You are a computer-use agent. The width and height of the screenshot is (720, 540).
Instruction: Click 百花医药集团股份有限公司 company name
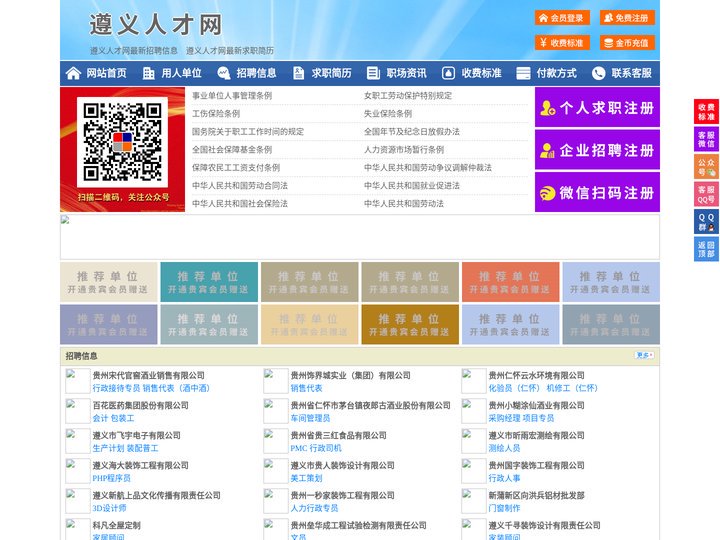click(x=141, y=405)
